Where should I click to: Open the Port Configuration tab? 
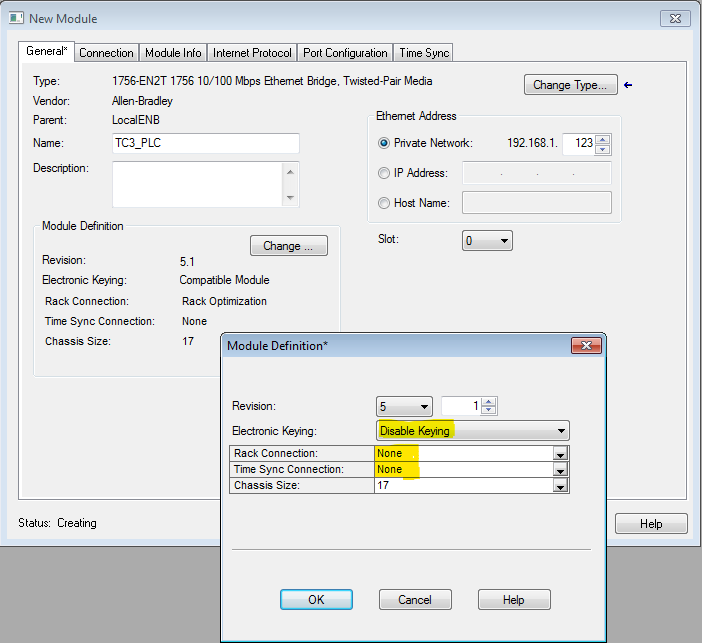tap(345, 53)
